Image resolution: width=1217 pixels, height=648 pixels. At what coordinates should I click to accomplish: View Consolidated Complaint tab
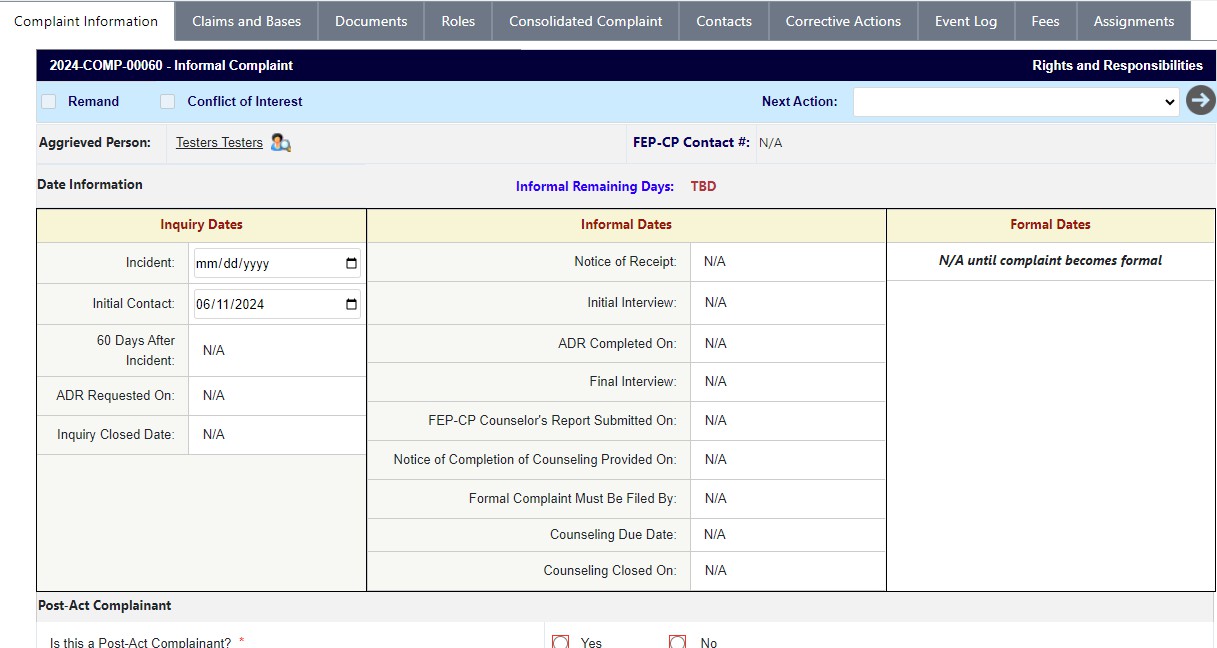pyautogui.click(x=585, y=21)
